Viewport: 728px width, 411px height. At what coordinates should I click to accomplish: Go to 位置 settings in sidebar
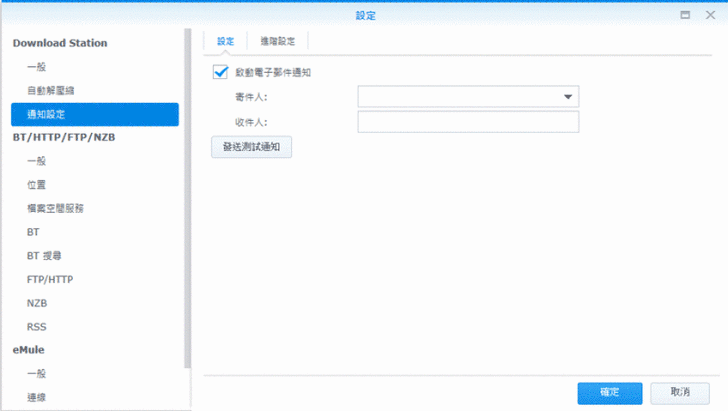coord(36,185)
